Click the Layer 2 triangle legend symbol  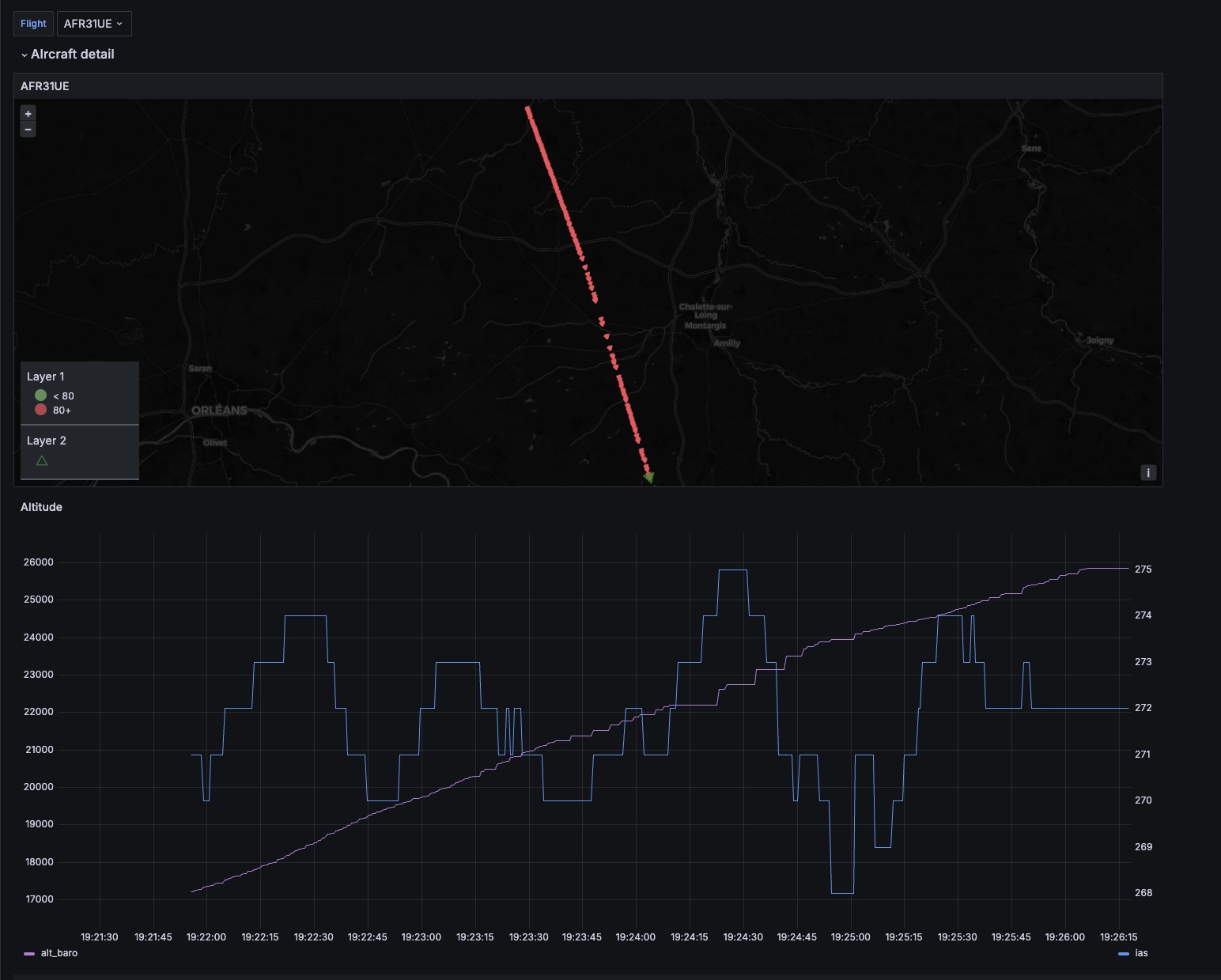pyautogui.click(x=42, y=460)
